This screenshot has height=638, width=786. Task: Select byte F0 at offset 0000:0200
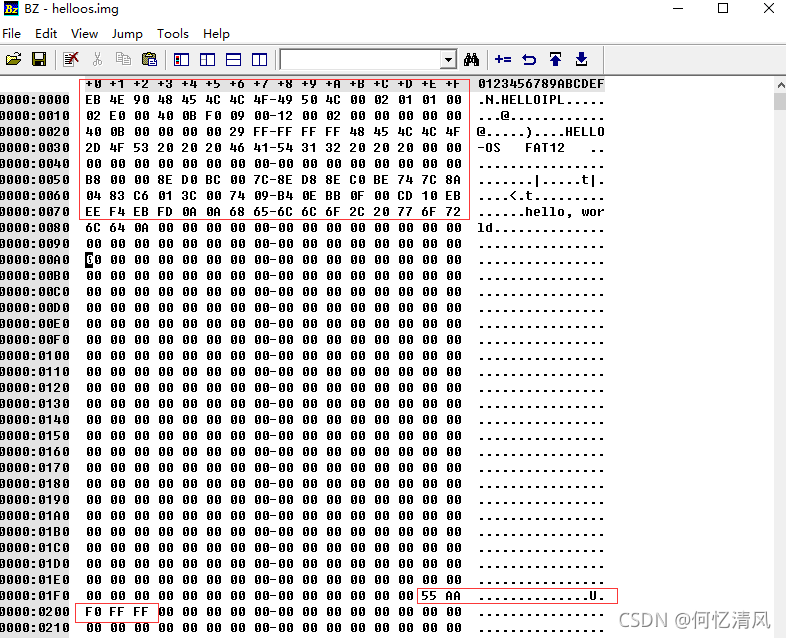click(93, 612)
